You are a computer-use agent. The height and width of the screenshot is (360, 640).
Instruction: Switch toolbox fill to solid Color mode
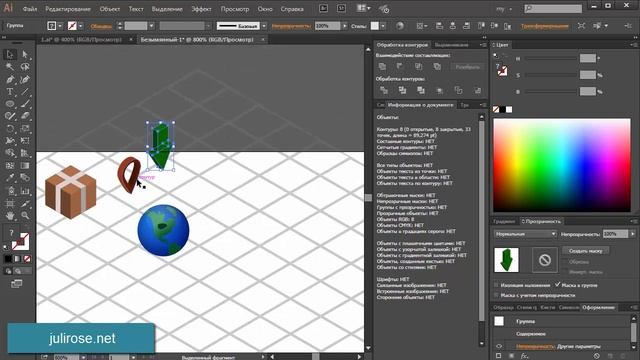tap(8, 259)
